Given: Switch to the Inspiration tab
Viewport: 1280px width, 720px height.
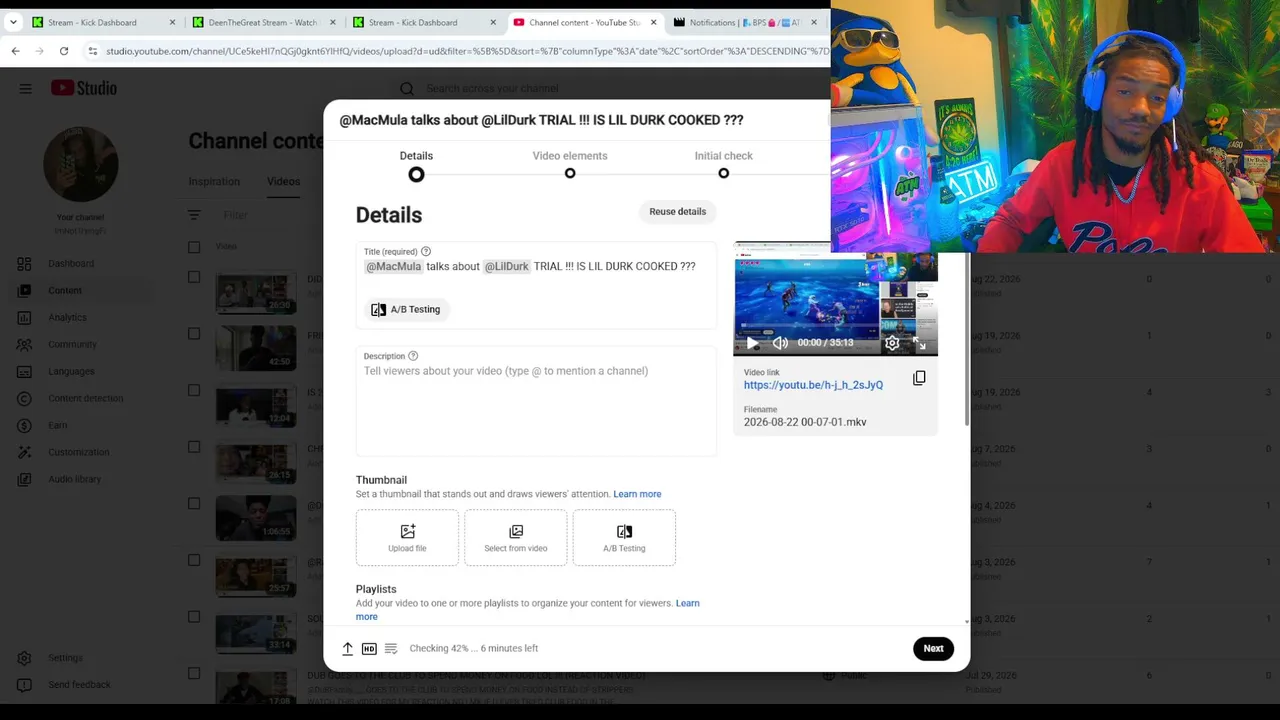Looking at the screenshot, I should (214, 182).
